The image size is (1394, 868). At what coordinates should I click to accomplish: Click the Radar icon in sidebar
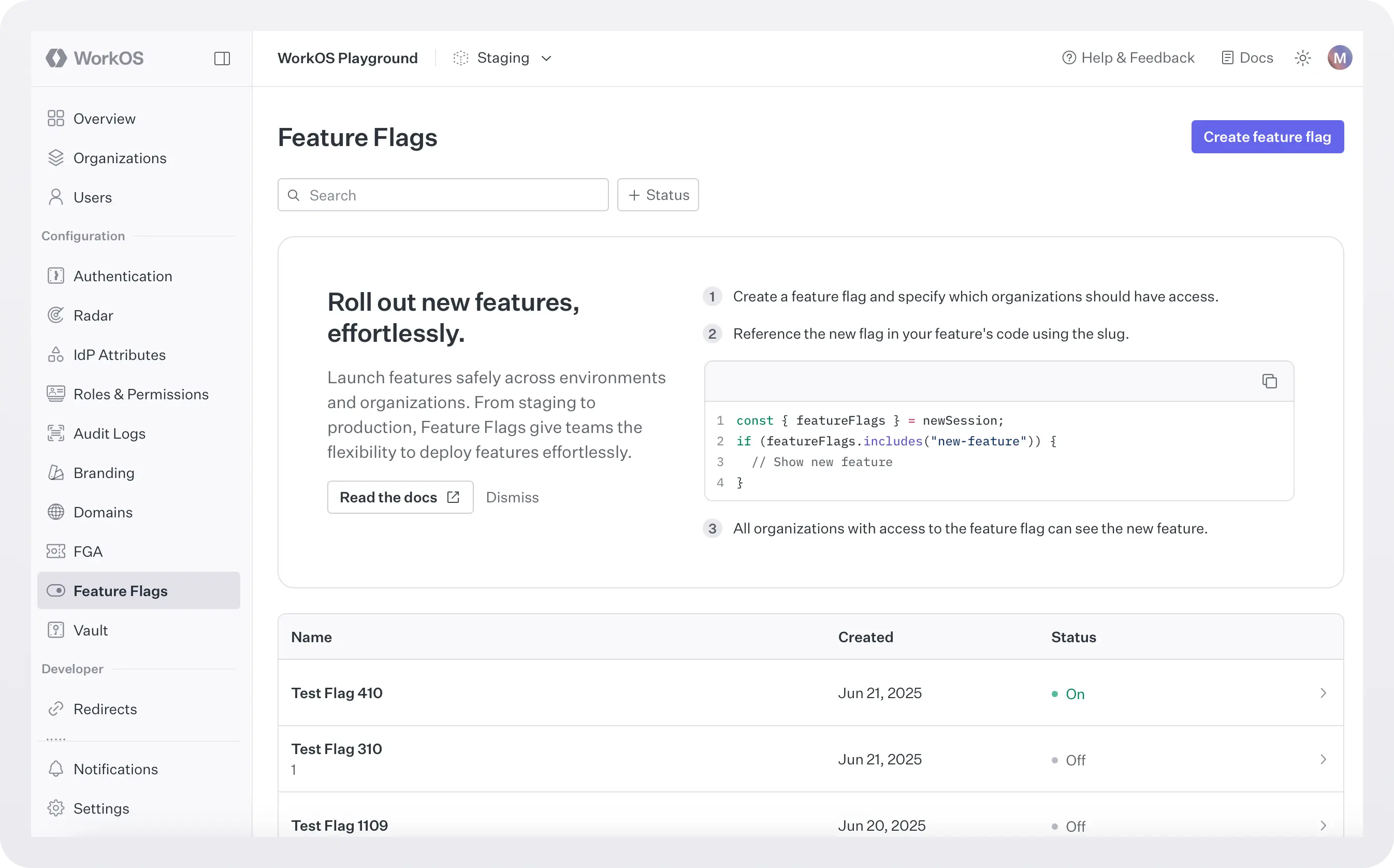56,315
